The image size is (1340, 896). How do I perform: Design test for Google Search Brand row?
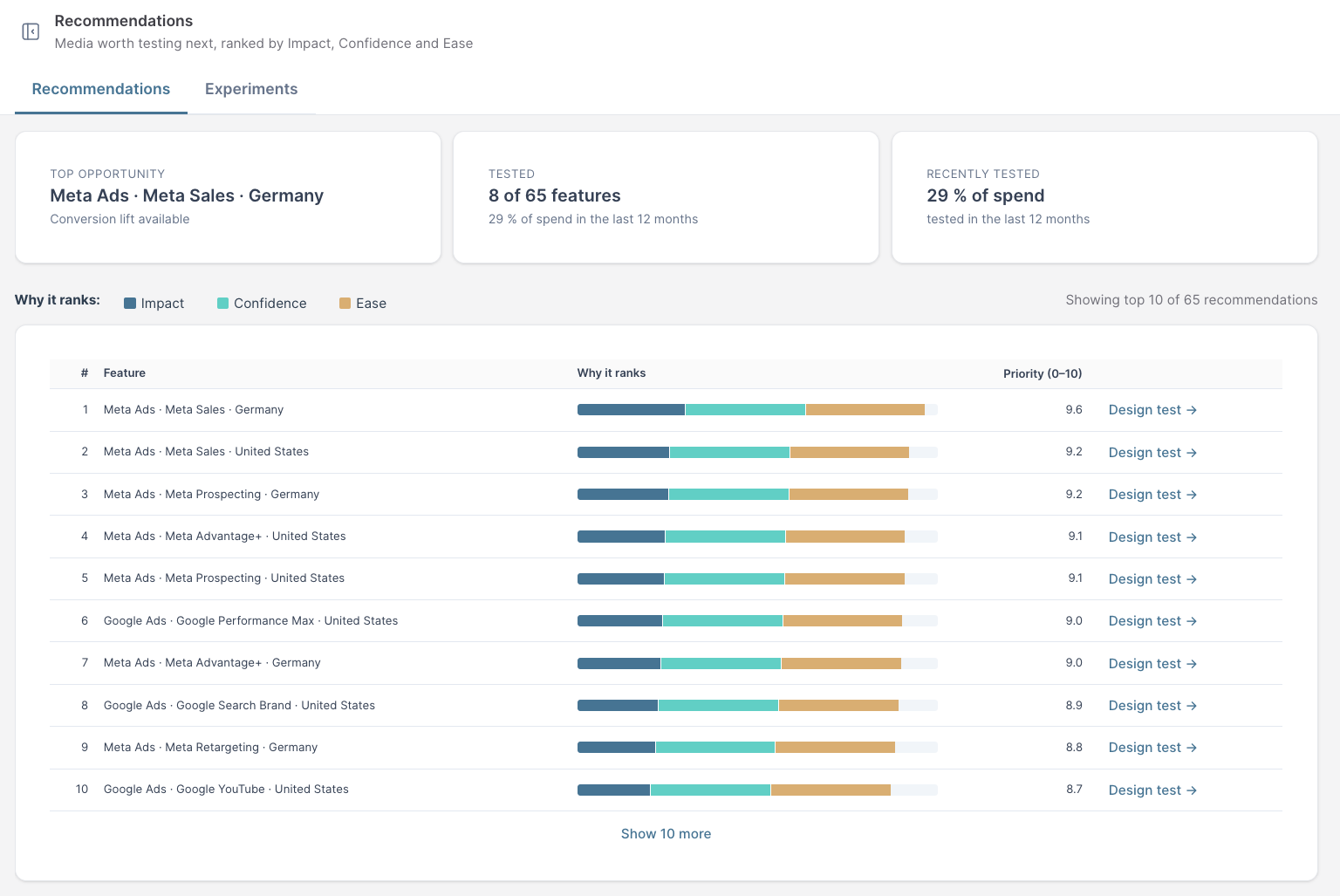(x=1152, y=705)
